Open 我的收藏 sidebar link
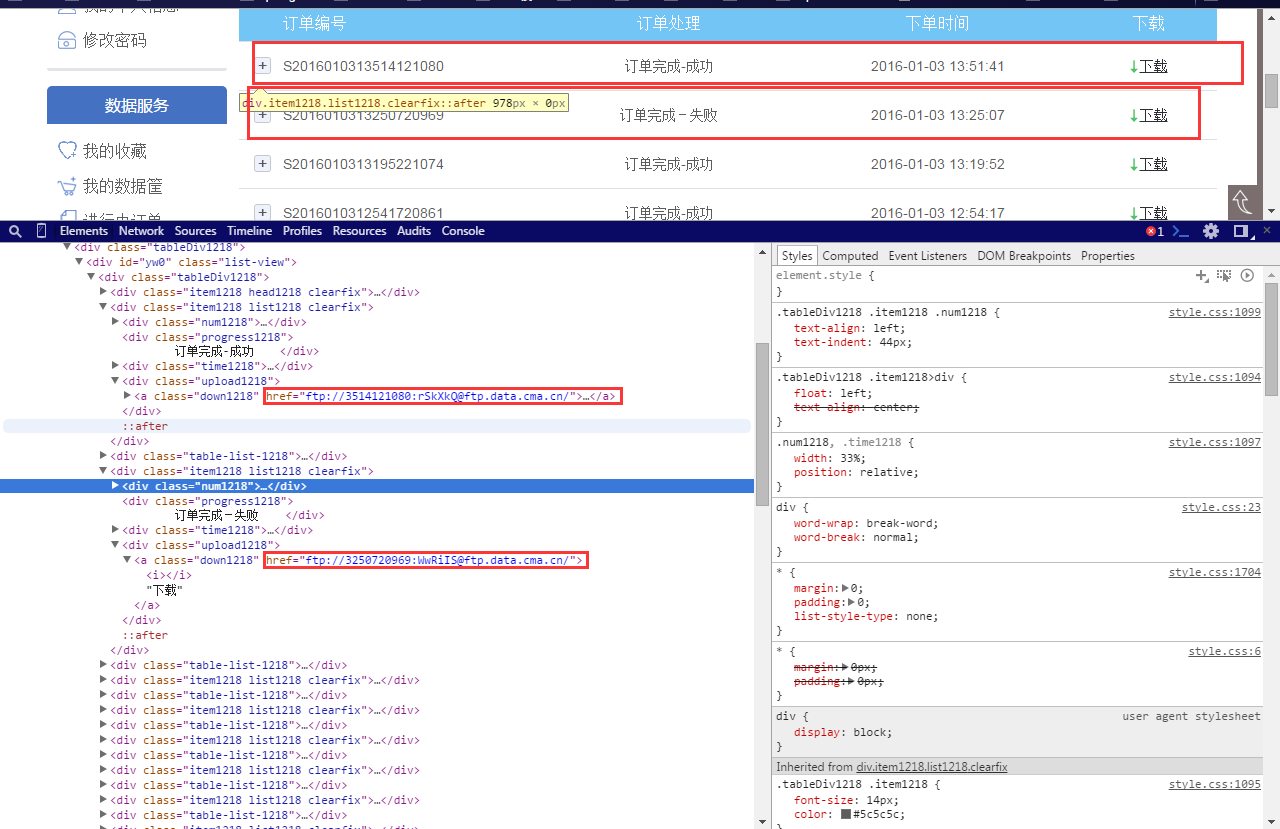The width and height of the screenshot is (1280, 829). tap(114, 151)
